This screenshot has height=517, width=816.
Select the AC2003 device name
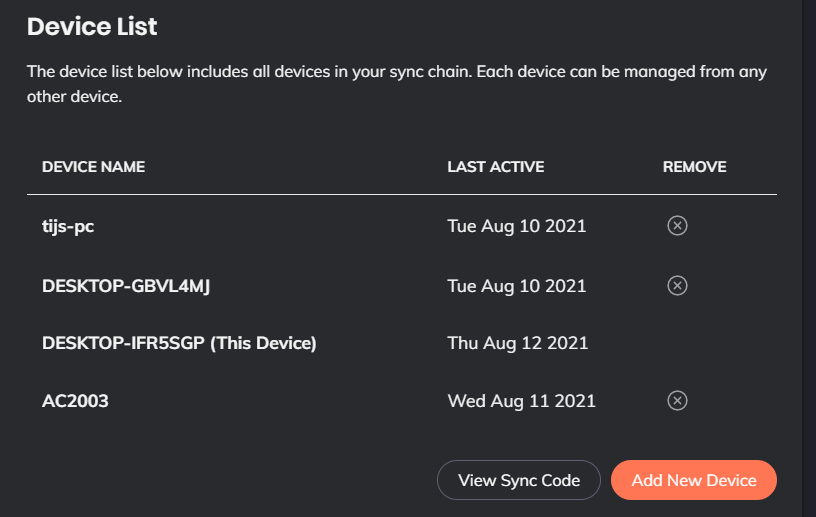75,401
